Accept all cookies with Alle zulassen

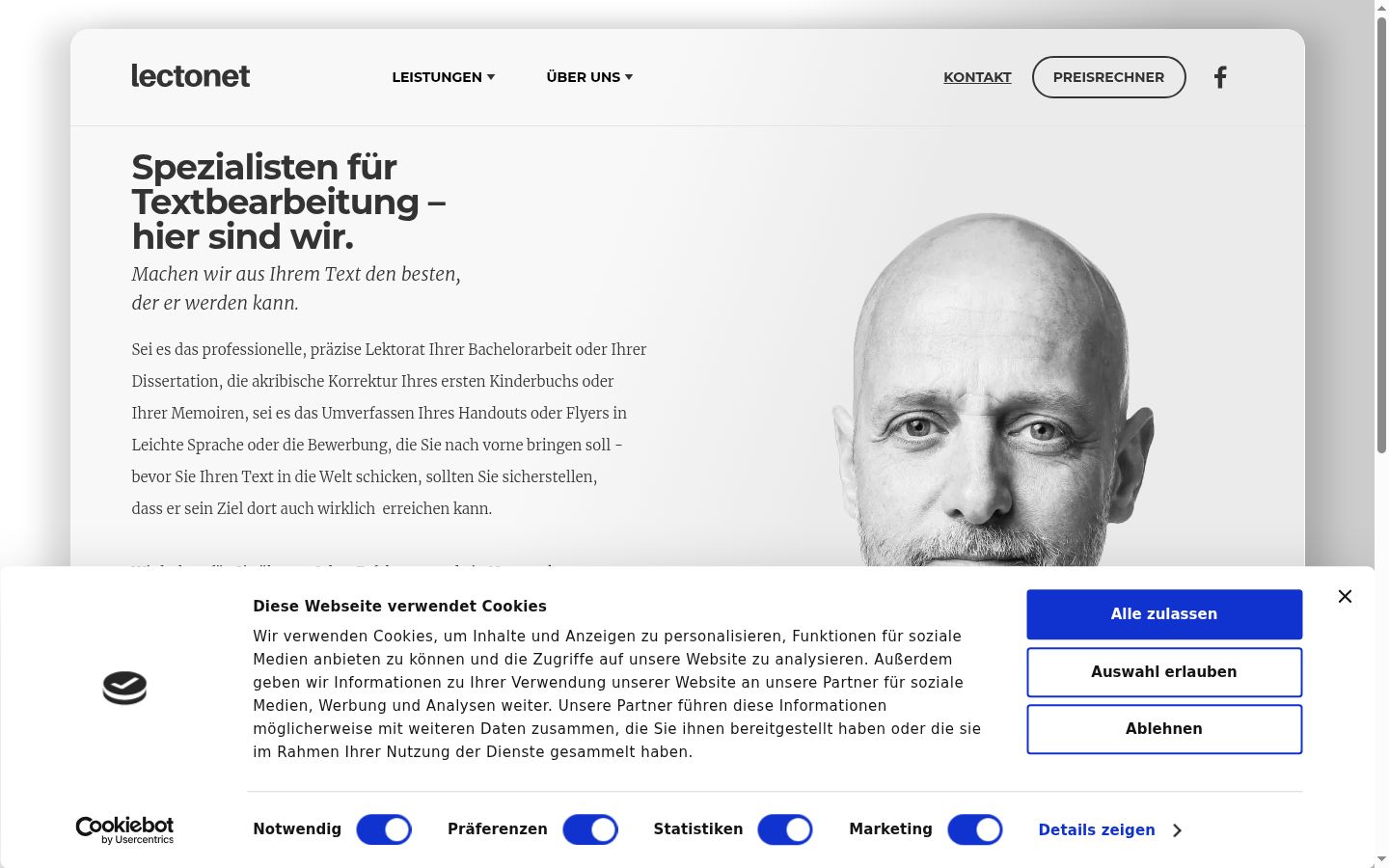(1164, 614)
